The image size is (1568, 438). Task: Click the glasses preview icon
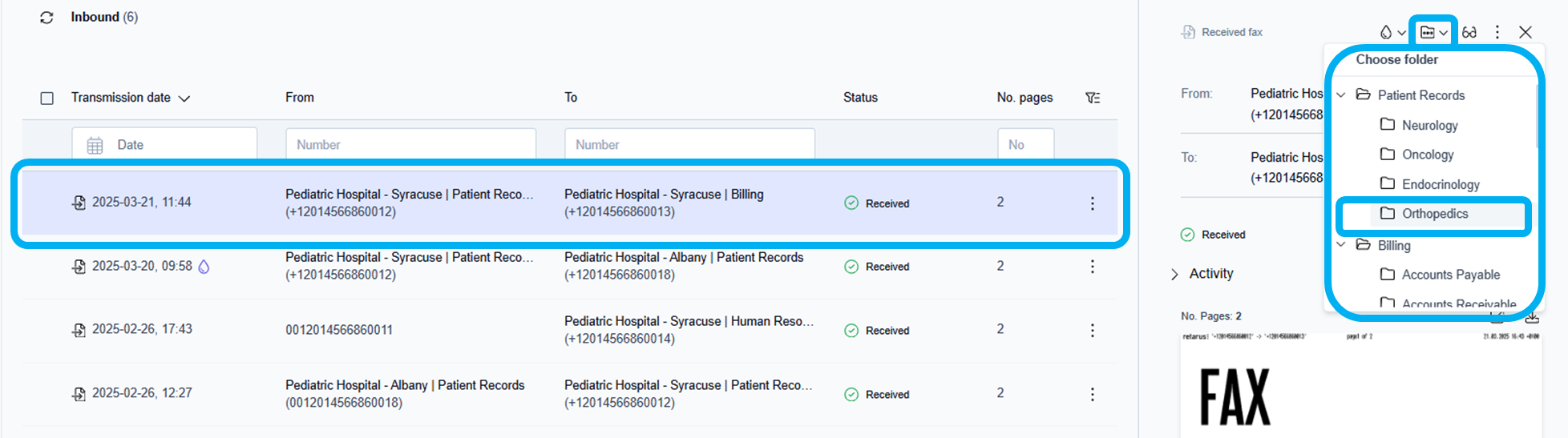(x=1469, y=33)
